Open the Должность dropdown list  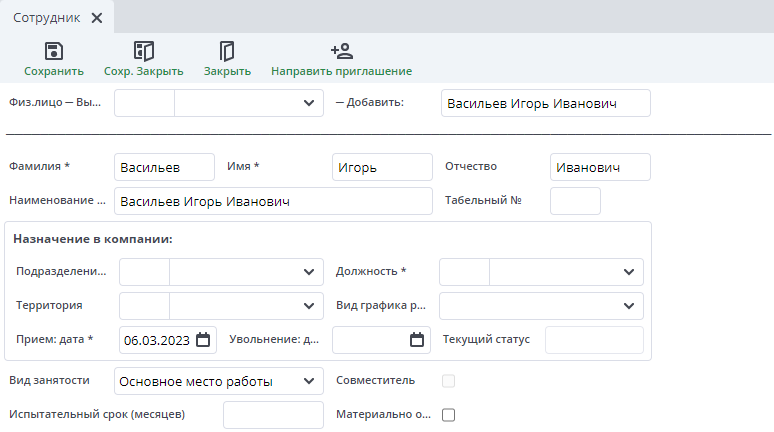coord(628,272)
